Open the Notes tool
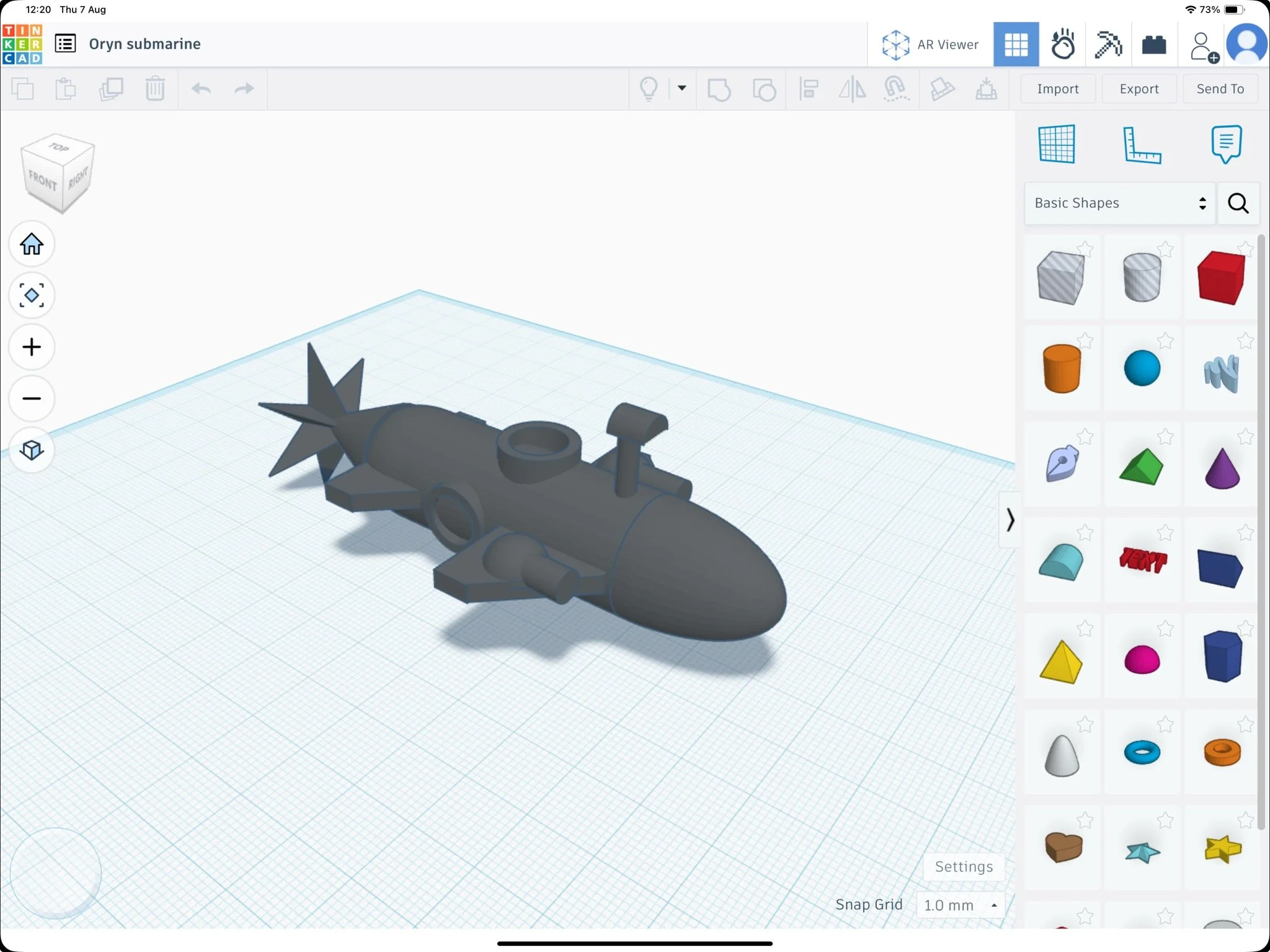This screenshot has width=1270, height=952. click(1226, 144)
